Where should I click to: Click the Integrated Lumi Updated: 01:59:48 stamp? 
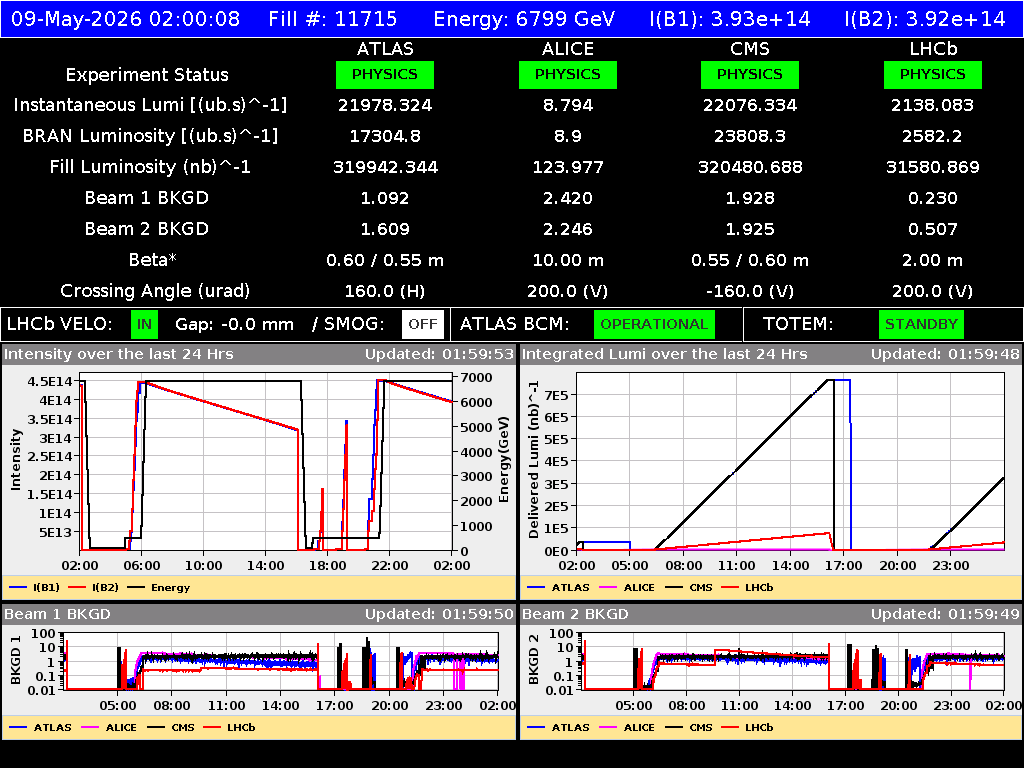coord(945,354)
